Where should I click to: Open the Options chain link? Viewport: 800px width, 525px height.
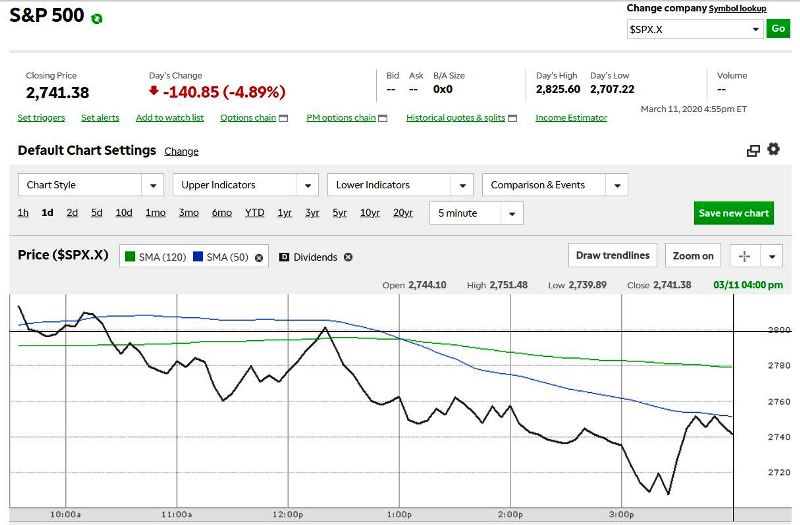click(248, 118)
